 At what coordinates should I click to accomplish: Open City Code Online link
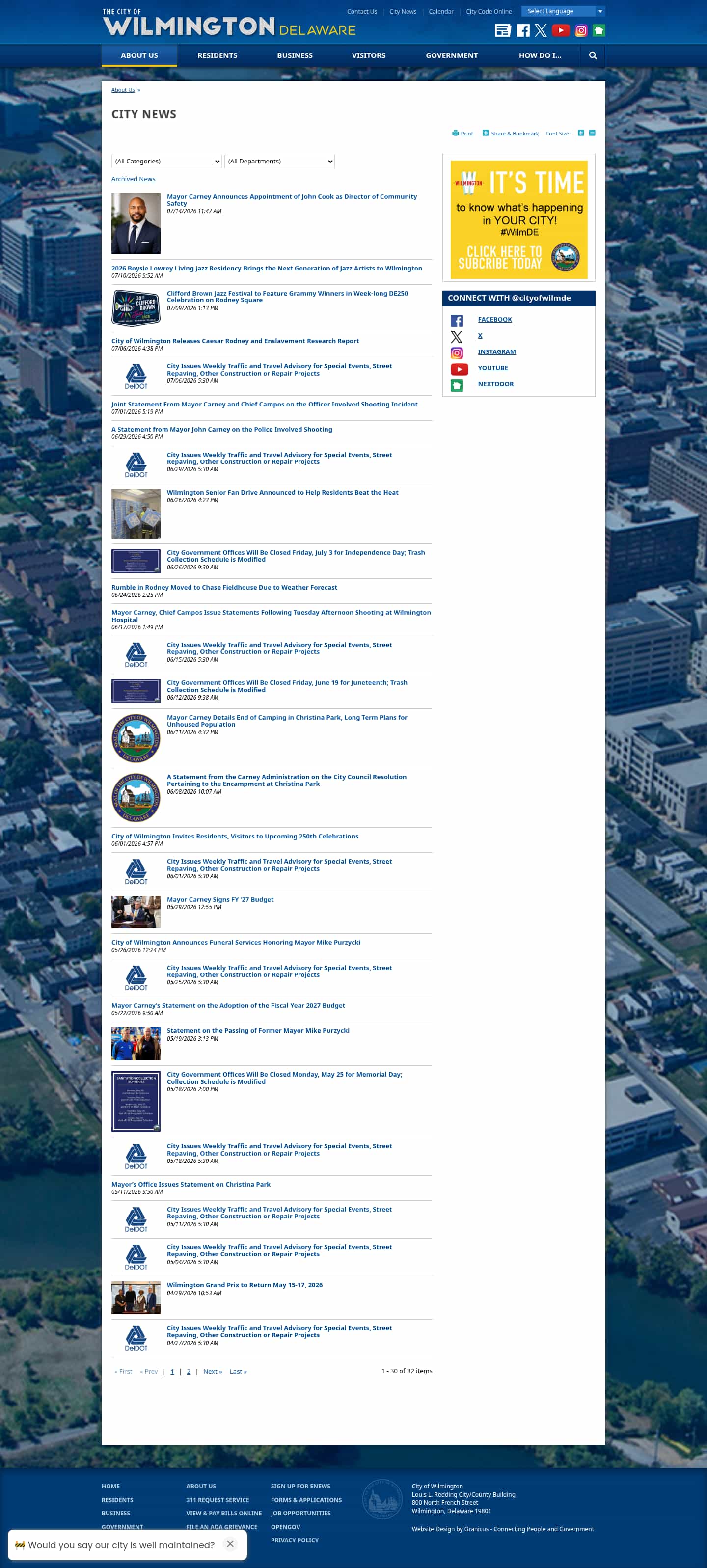point(489,12)
